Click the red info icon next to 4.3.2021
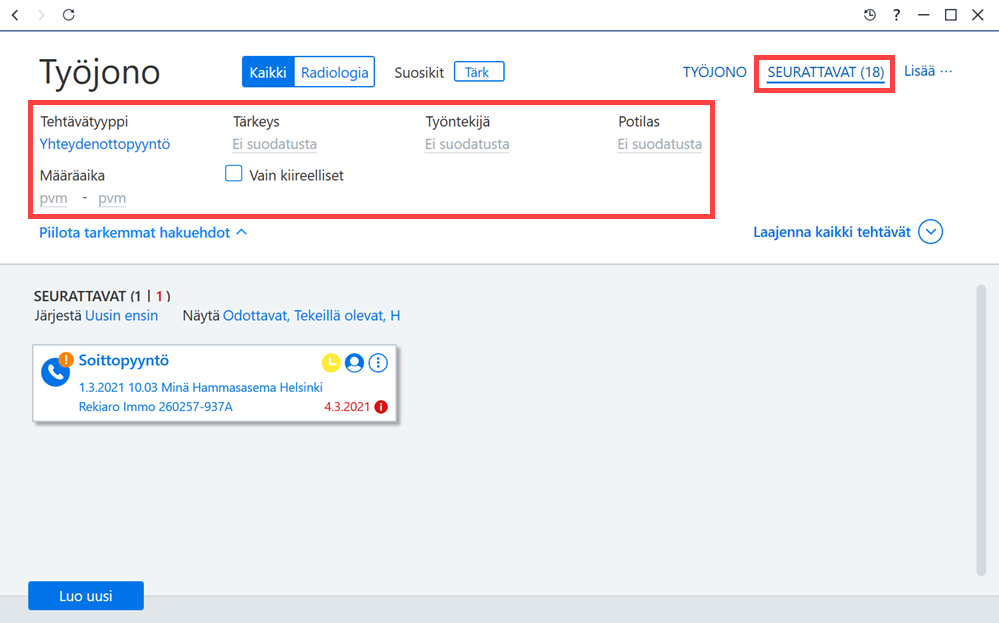The width and height of the screenshot is (999, 623). pyautogui.click(x=381, y=407)
